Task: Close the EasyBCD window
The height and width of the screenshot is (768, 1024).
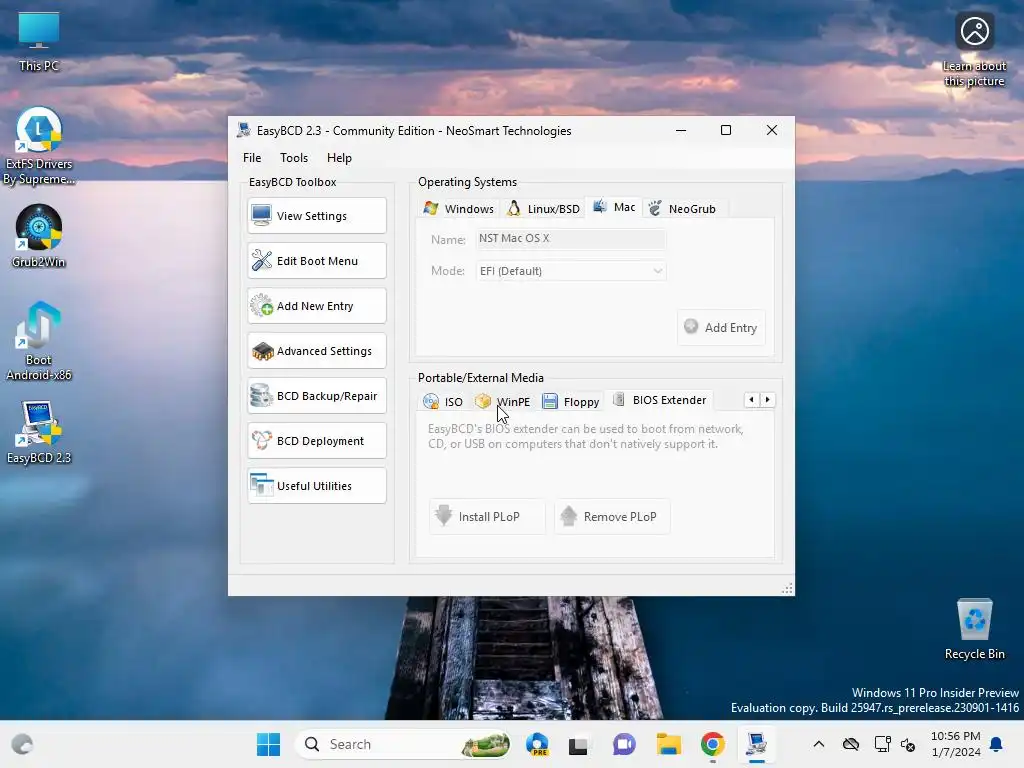Action: pos(771,130)
